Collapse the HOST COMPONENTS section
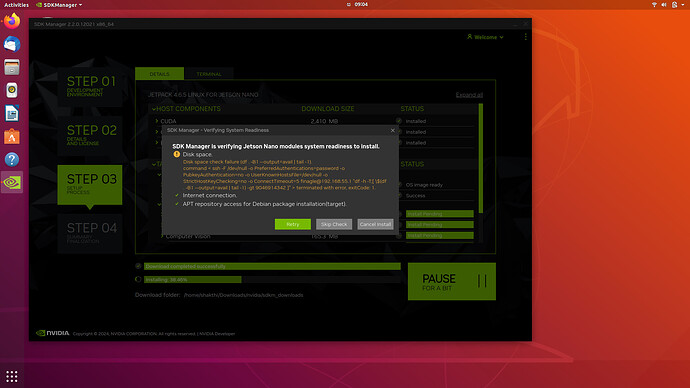Screen dimensions: 690x388 tap(154, 109)
